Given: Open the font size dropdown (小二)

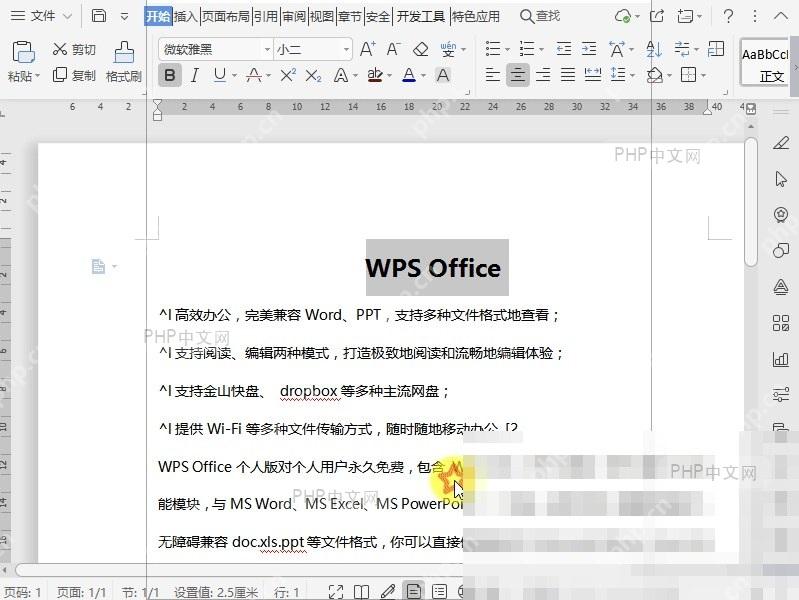Looking at the screenshot, I should pos(347,49).
